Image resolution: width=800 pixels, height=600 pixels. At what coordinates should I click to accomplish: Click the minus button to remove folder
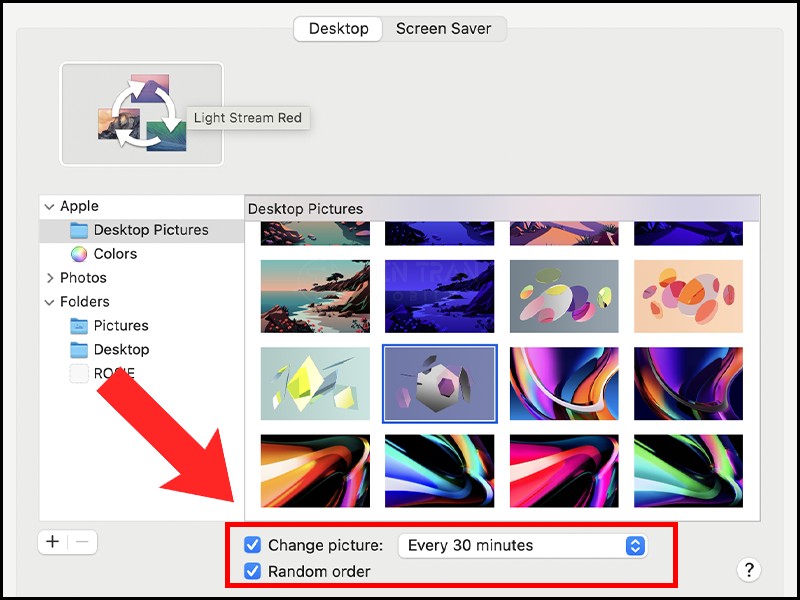pos(82,542)
